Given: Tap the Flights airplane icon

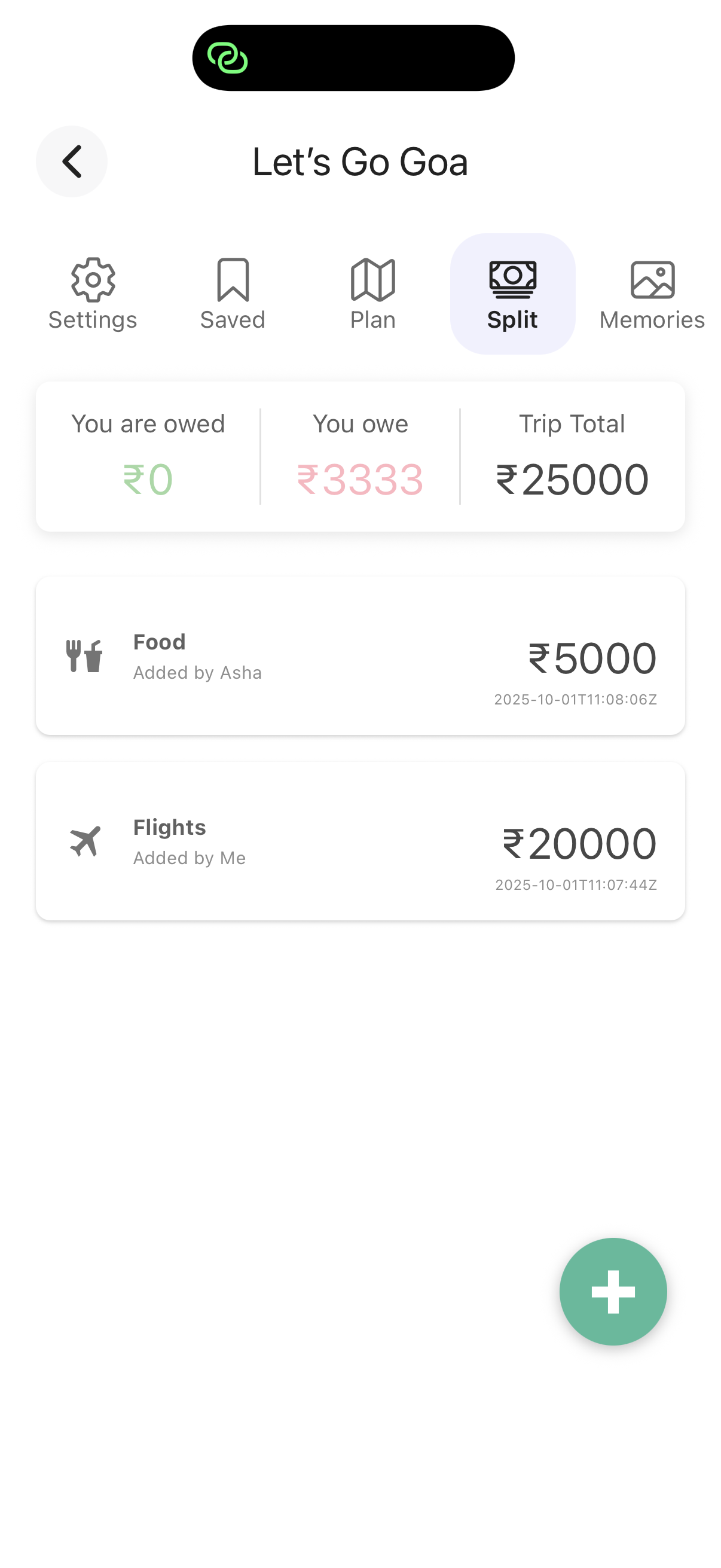Looking at the screenshot, I should click(x=84, y=841).
